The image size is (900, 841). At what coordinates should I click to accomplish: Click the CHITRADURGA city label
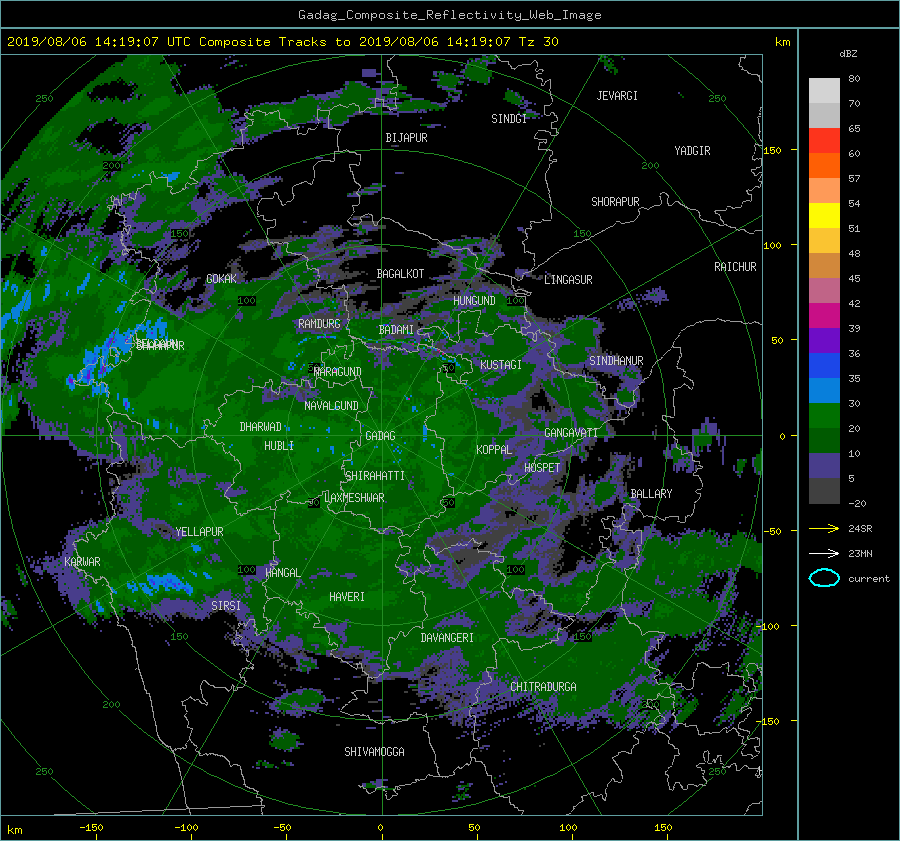543,687
